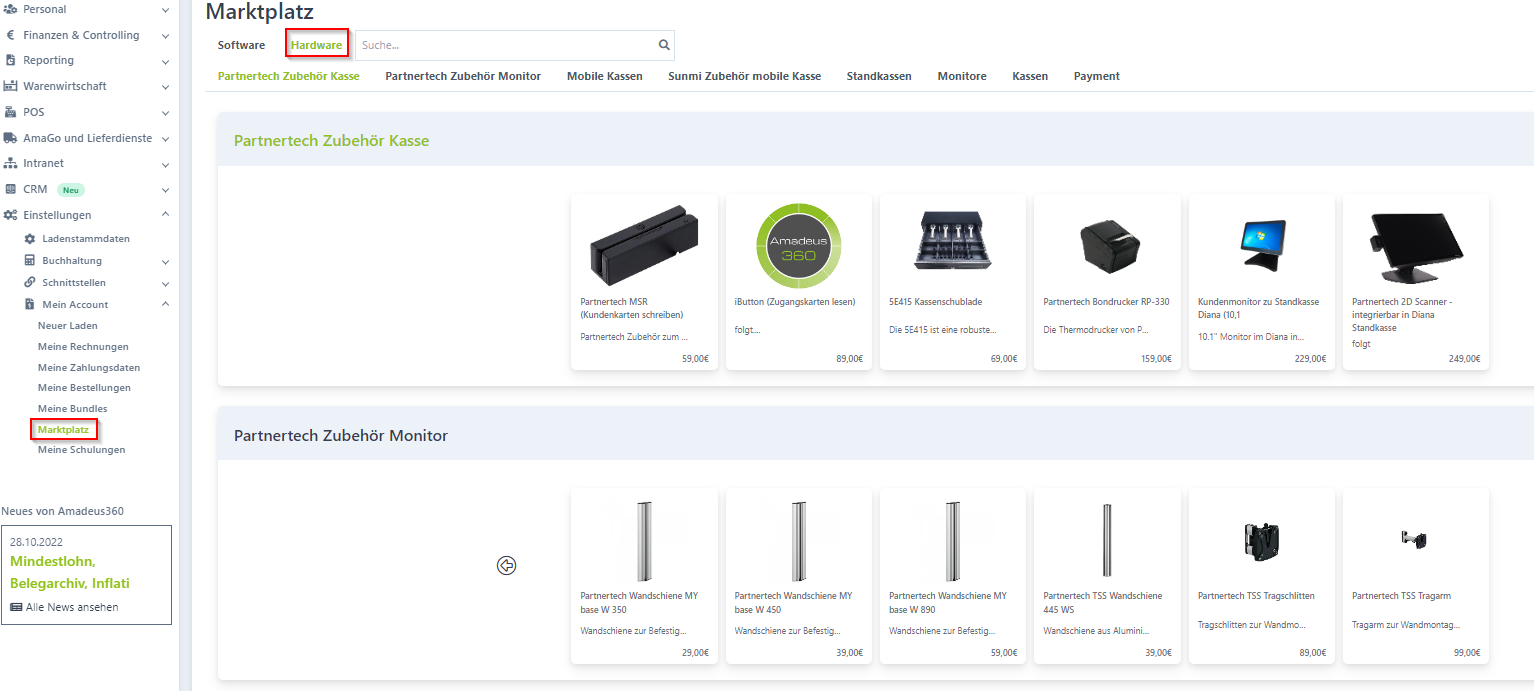
Task: Open Meine Rechnungen
Action: [83, 347]
